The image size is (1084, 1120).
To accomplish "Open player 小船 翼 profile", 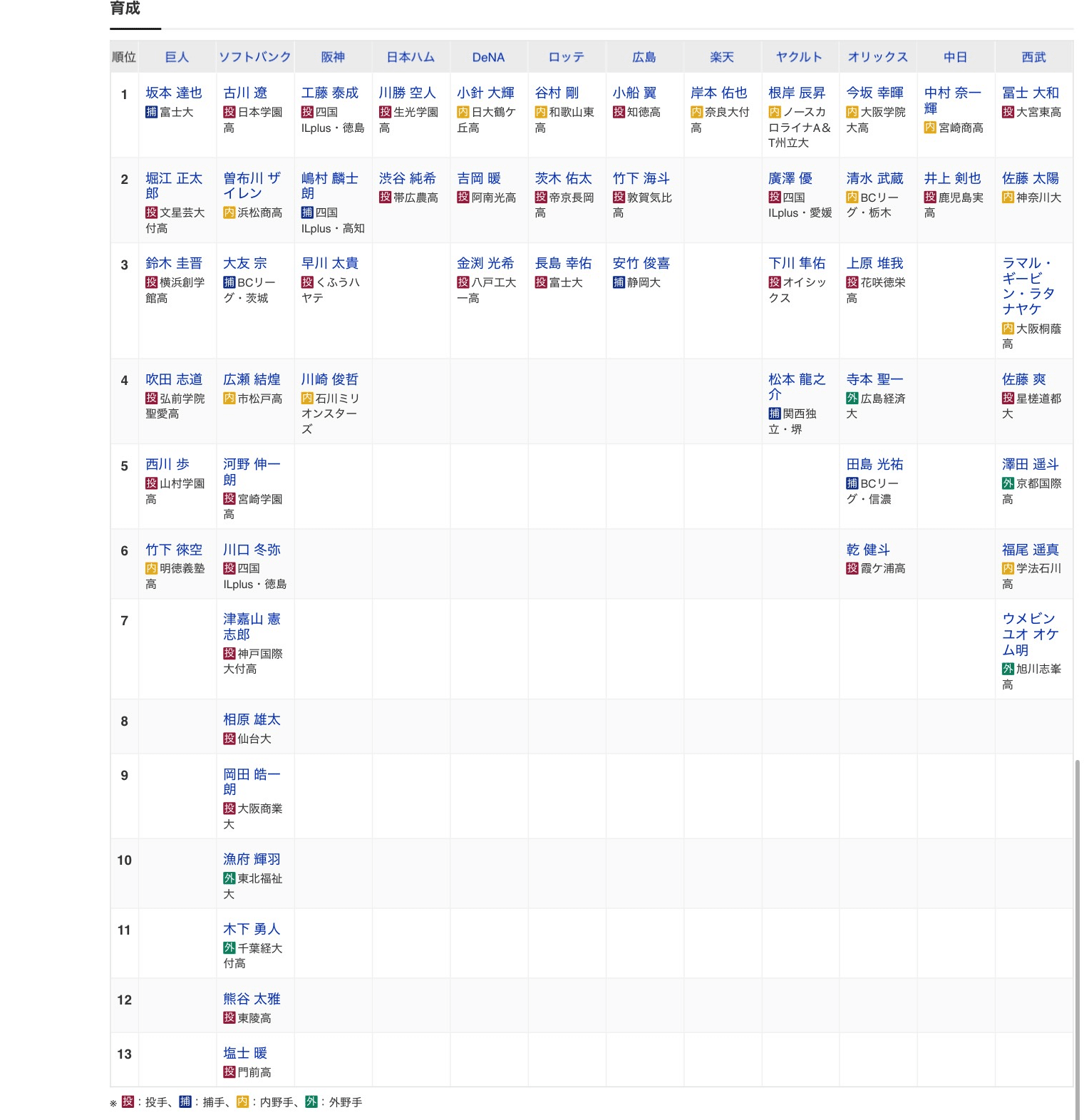I will click(634, 93).
